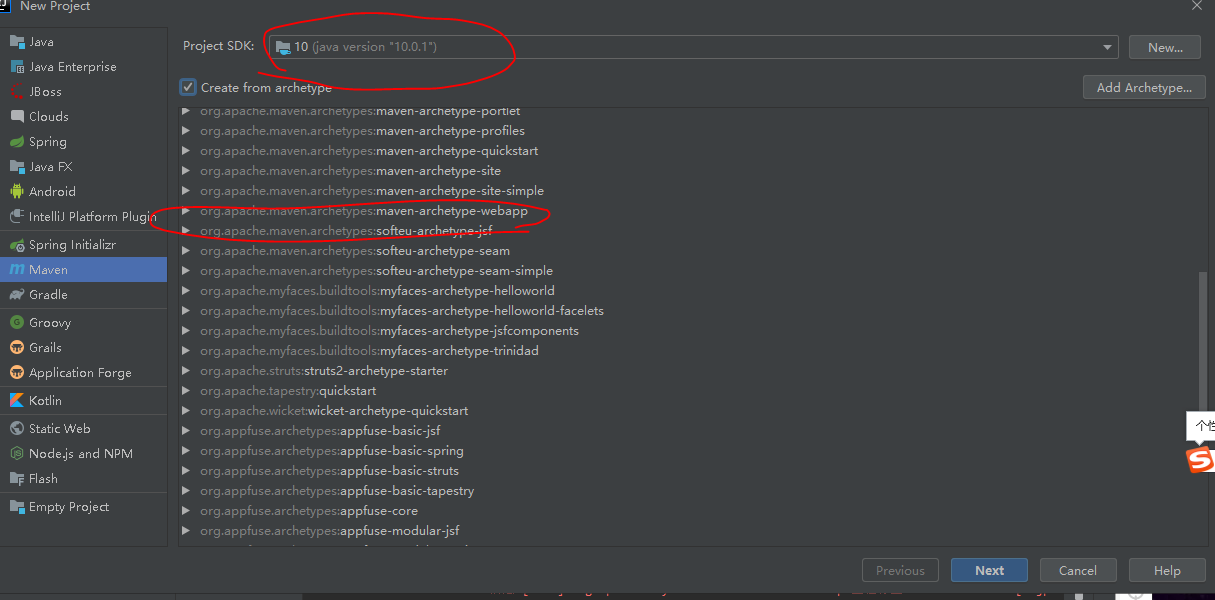The height and width of the screenshot is (600, 1215).
Task: Expand maven-archetype-quickstart node
Action: [x=186, y=151]
